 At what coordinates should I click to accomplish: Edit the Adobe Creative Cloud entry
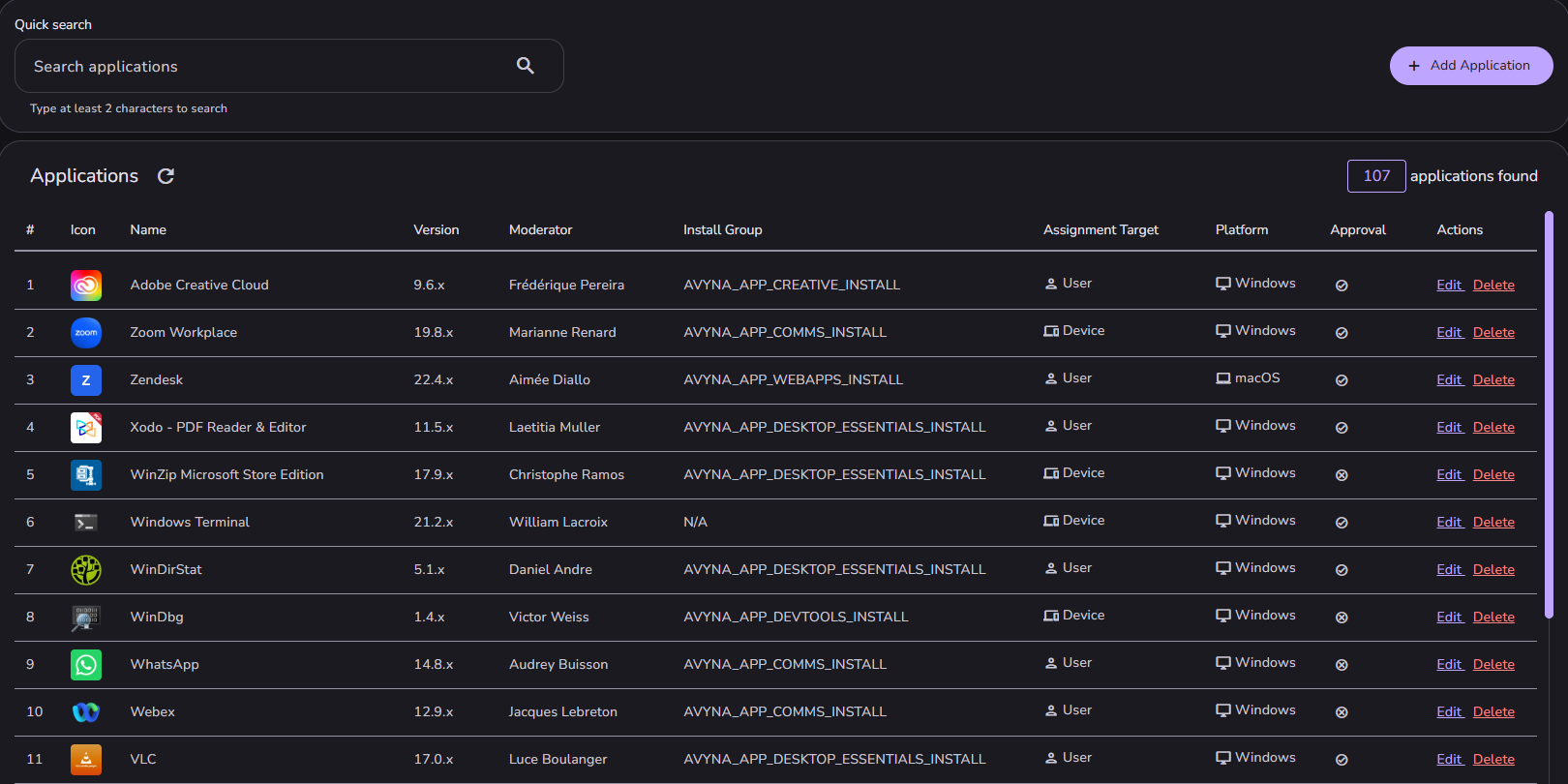(1449, 286)
